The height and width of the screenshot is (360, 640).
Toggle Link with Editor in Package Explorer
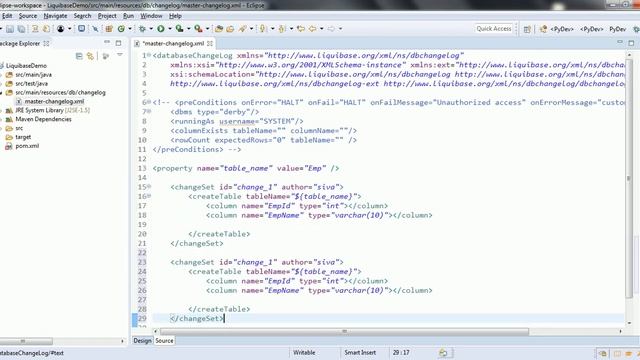tap(90, 56)
